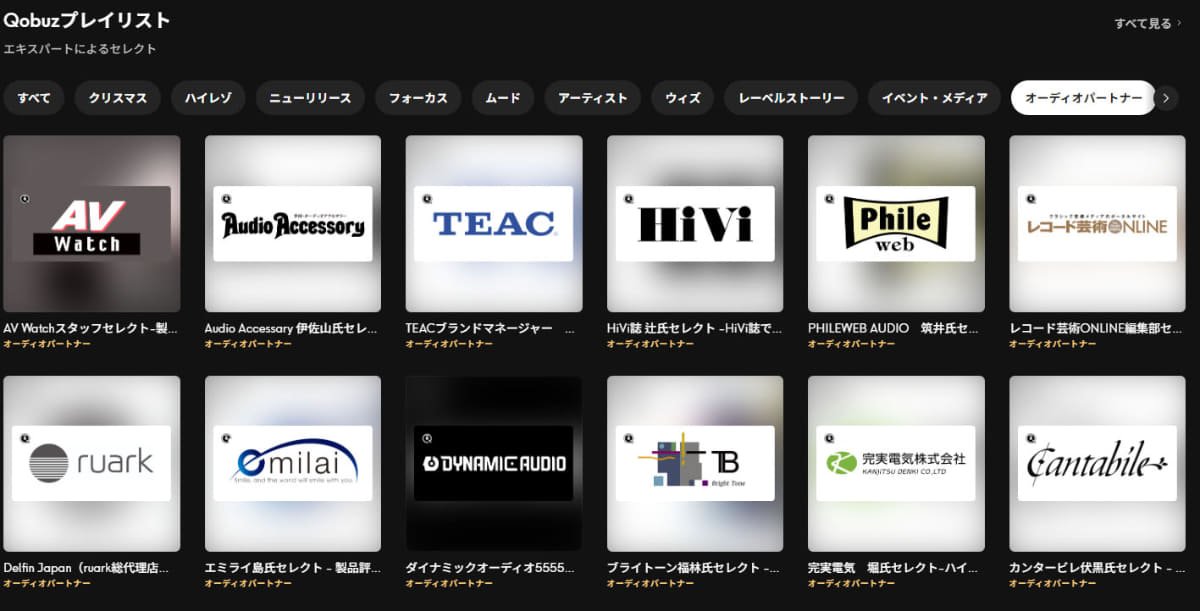Select the すべて filter chip

click(x=34, y=98)
